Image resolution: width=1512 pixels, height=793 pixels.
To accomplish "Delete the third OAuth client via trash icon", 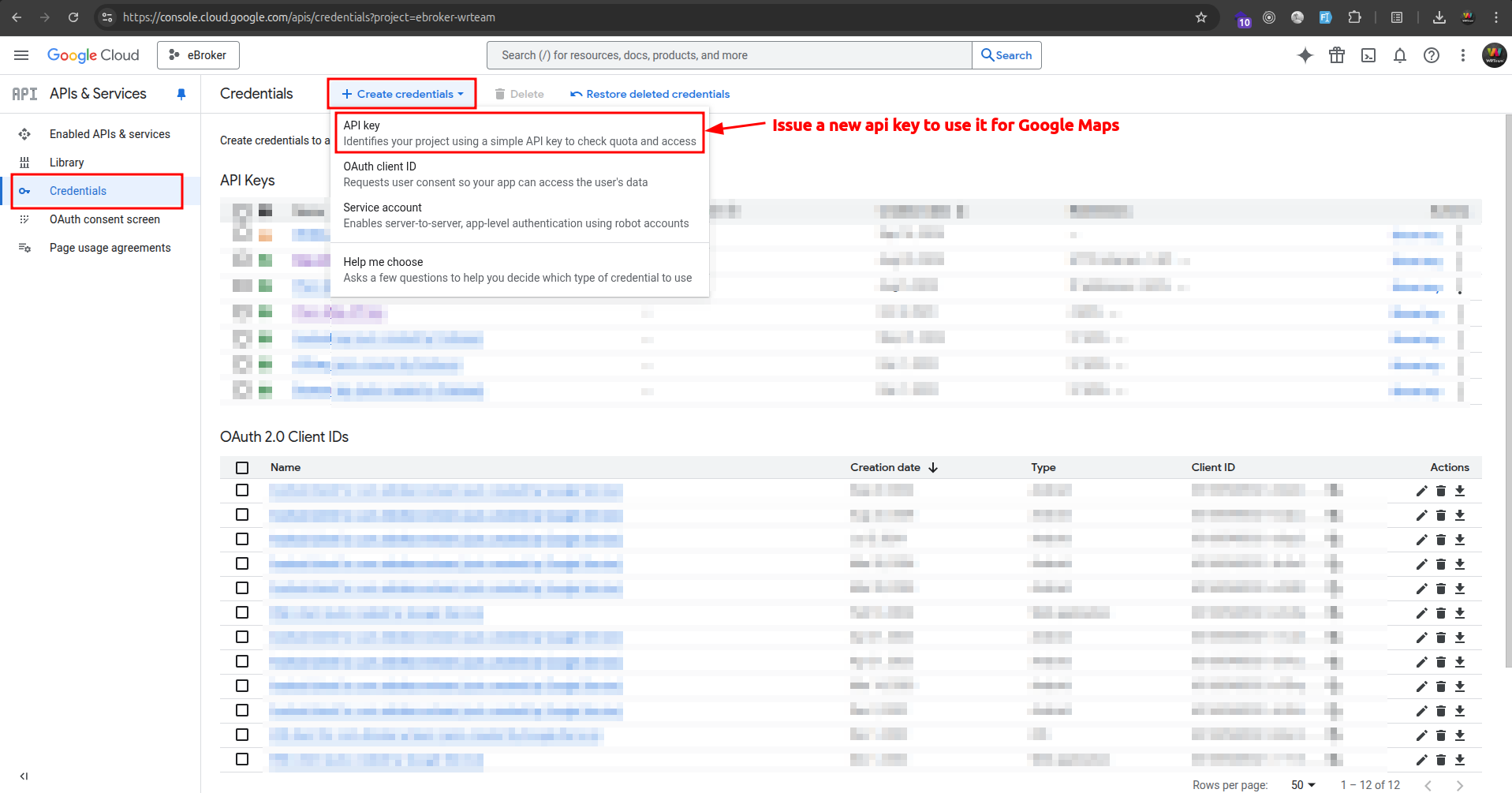I will tap(1441, 540).
